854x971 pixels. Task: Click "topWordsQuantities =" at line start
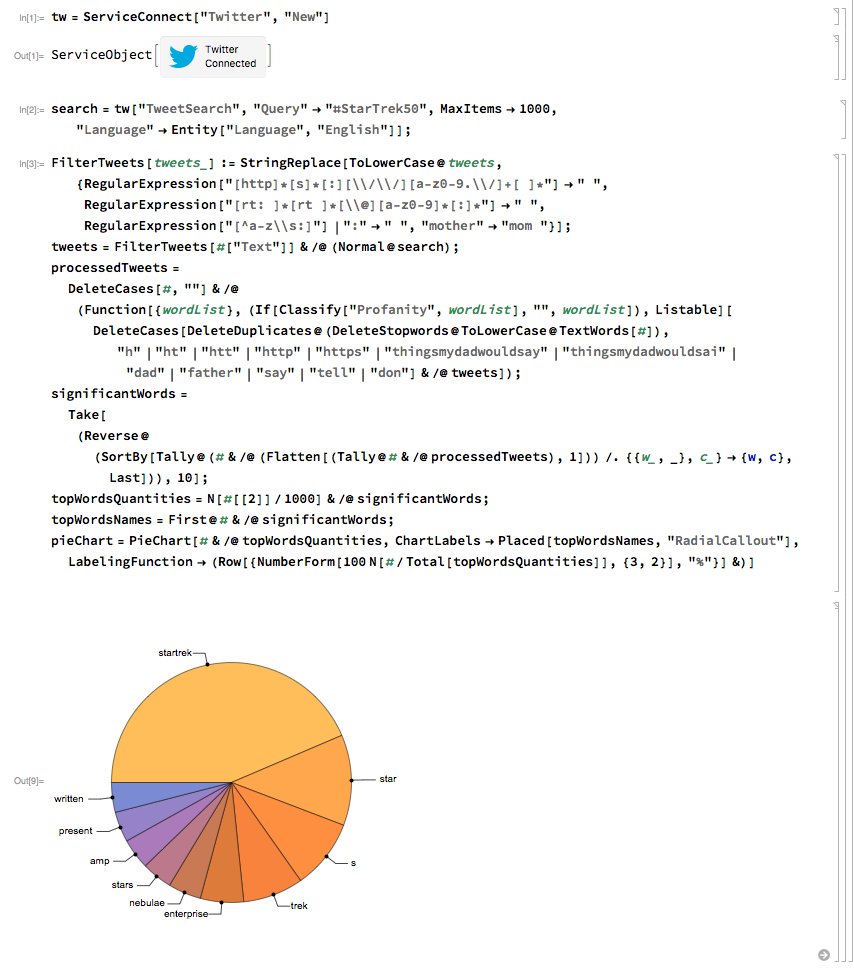[127, 499]
